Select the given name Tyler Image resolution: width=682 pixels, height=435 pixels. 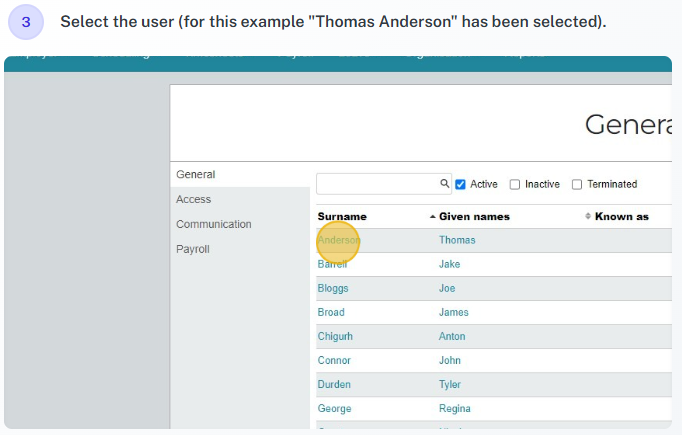(x=450, y=385)
